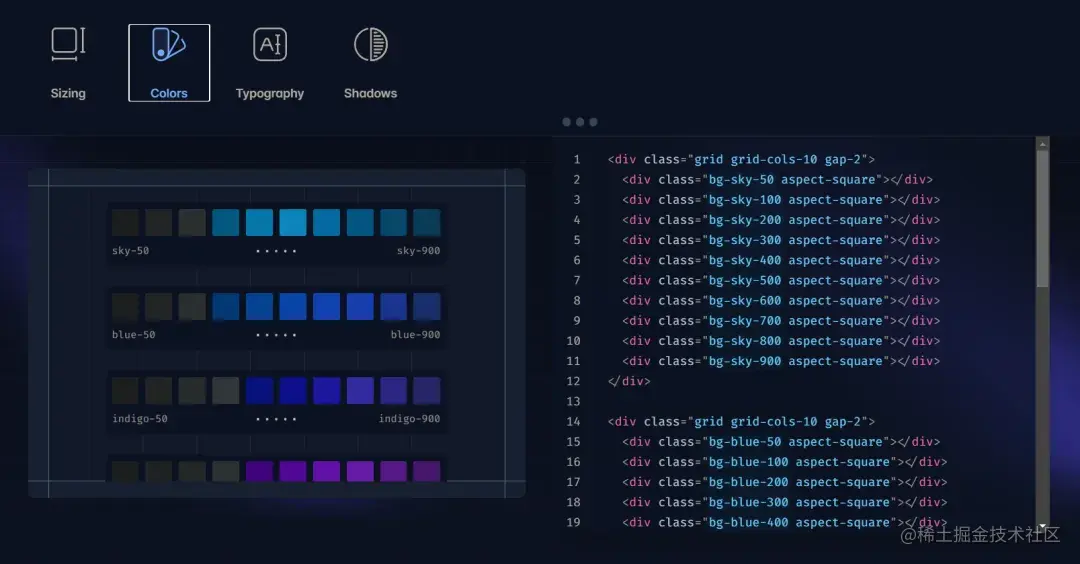The width and height of the screenshot is (1080, 564).
Task: Click bg-sky-700 in code line 9
Action: (745, 320)
